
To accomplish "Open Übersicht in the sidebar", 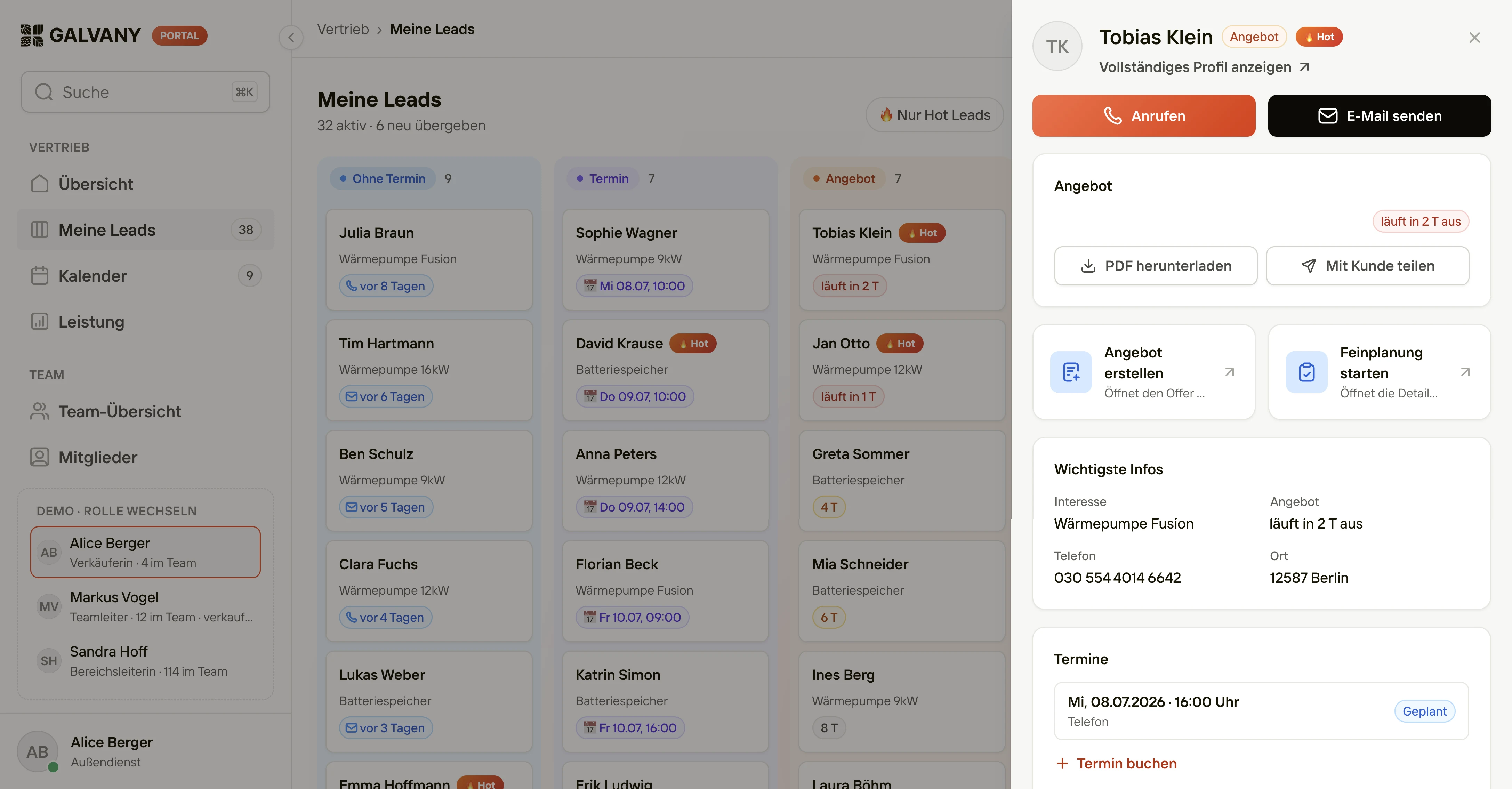I will (146, 184).
